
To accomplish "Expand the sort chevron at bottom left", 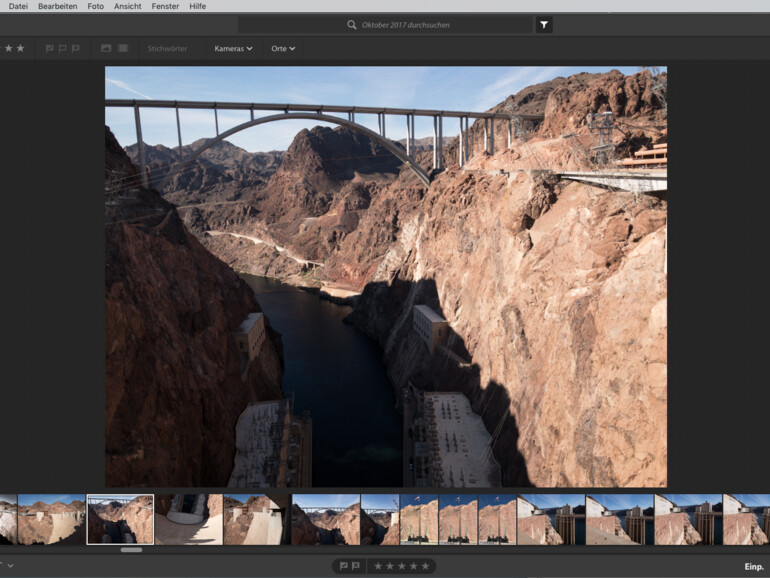I will [x=10, y=566].
